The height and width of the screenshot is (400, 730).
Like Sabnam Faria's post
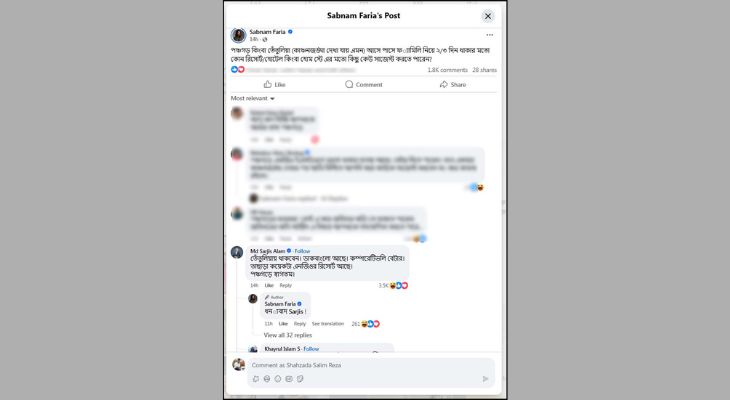[274, 84]
